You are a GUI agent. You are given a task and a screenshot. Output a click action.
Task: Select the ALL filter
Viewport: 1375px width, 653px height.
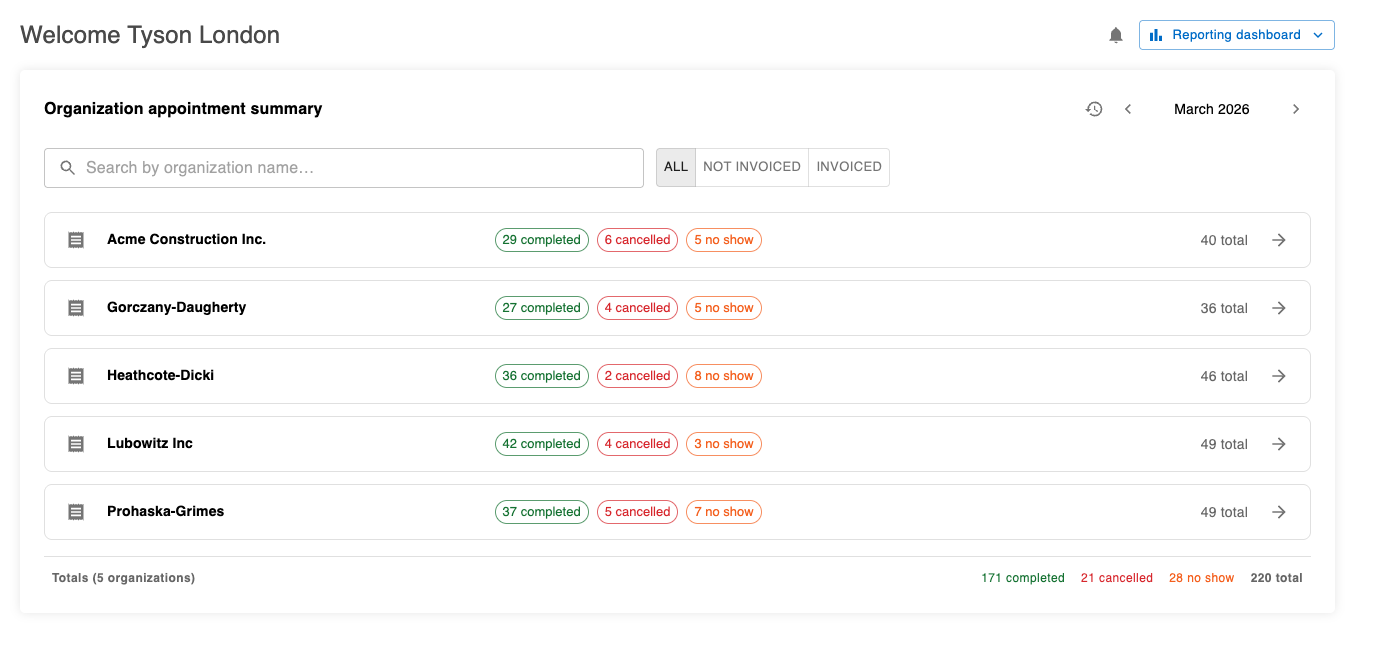coord(676,167)
